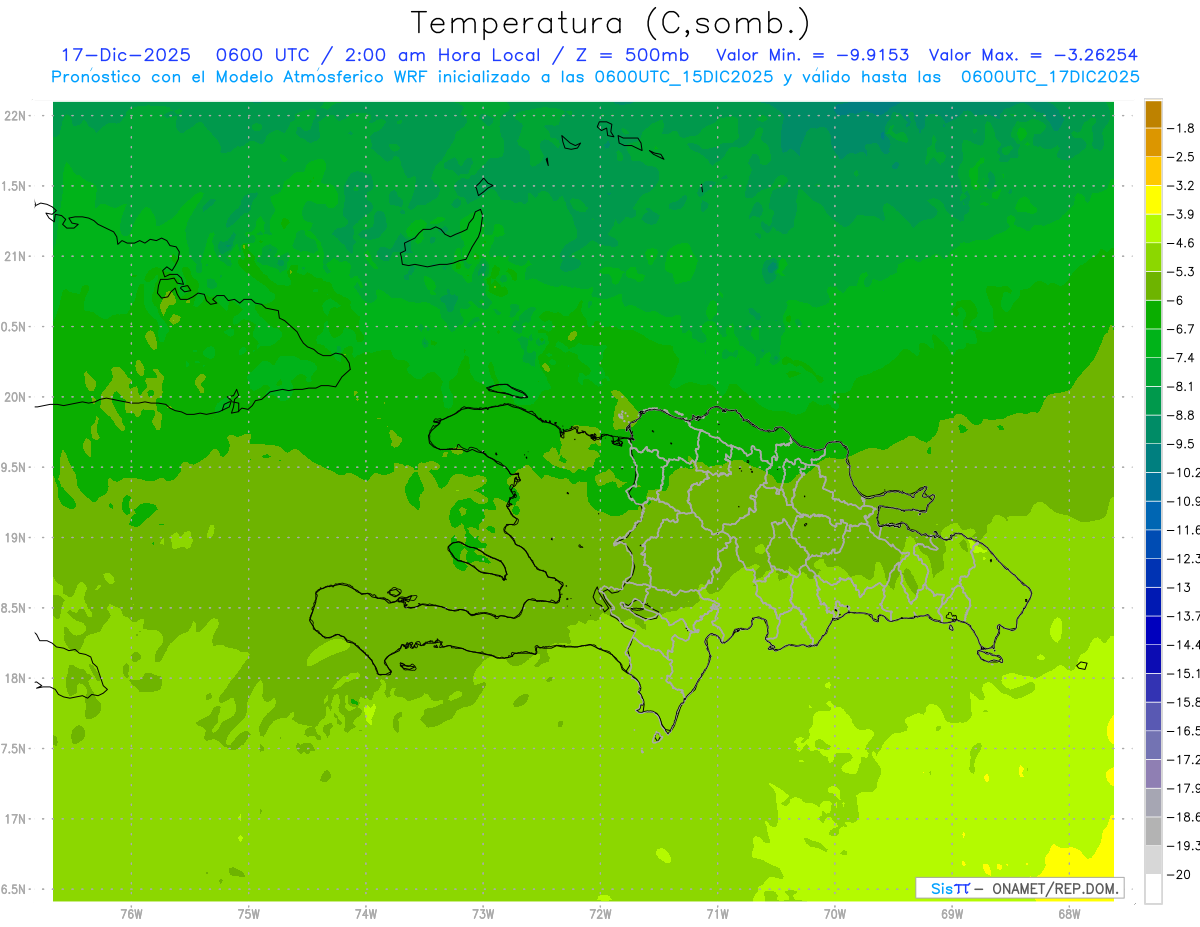Click the yellow swatch between -3.2 and -3.9

point(1153,200)
